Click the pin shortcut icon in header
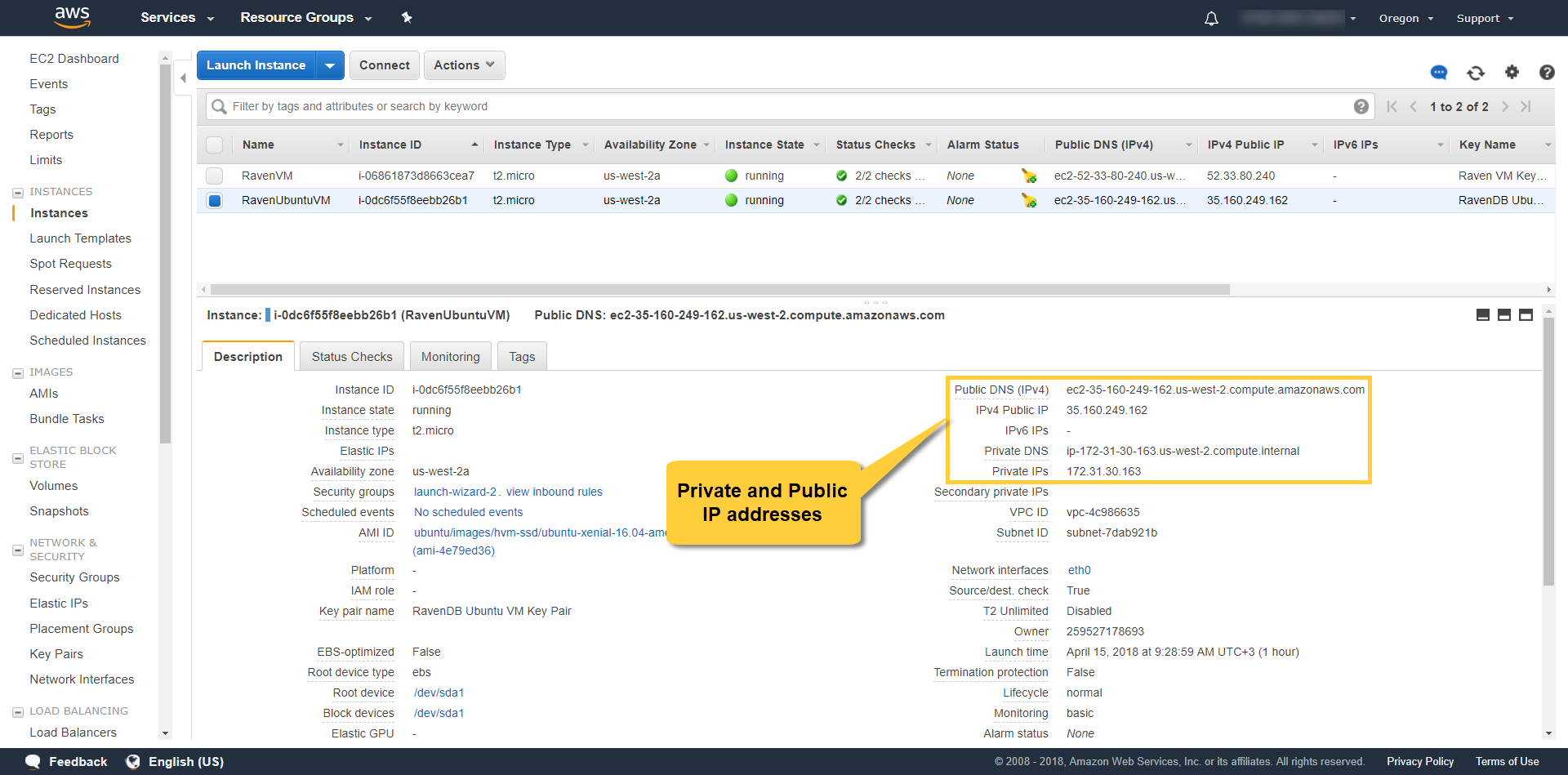The image size is (1568, 775). [x=407, y=17]
